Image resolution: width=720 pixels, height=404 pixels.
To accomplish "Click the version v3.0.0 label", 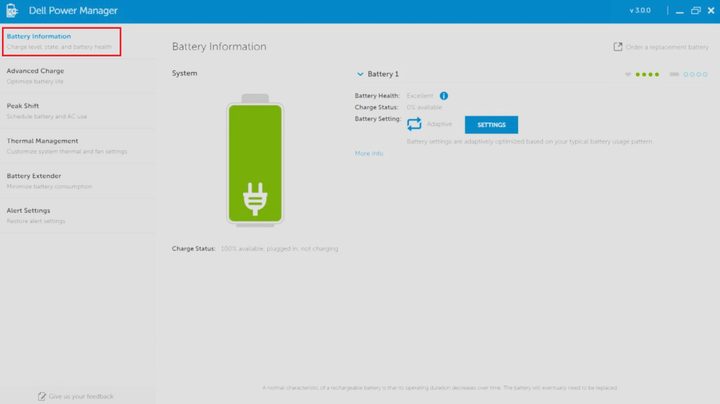I will (640, 10).
